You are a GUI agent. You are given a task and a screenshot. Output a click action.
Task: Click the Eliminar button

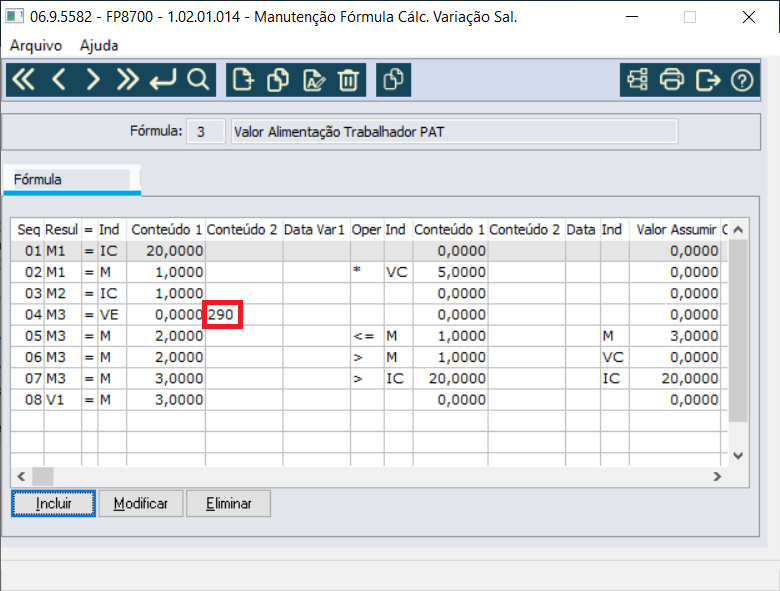(228, 503)
